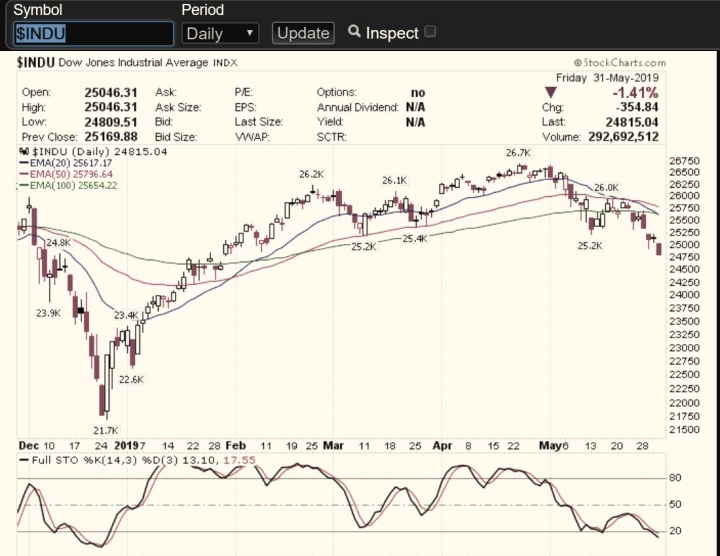
Task: Click the Symbol input field containing $INDU
Action: click(x=94, y=34)
